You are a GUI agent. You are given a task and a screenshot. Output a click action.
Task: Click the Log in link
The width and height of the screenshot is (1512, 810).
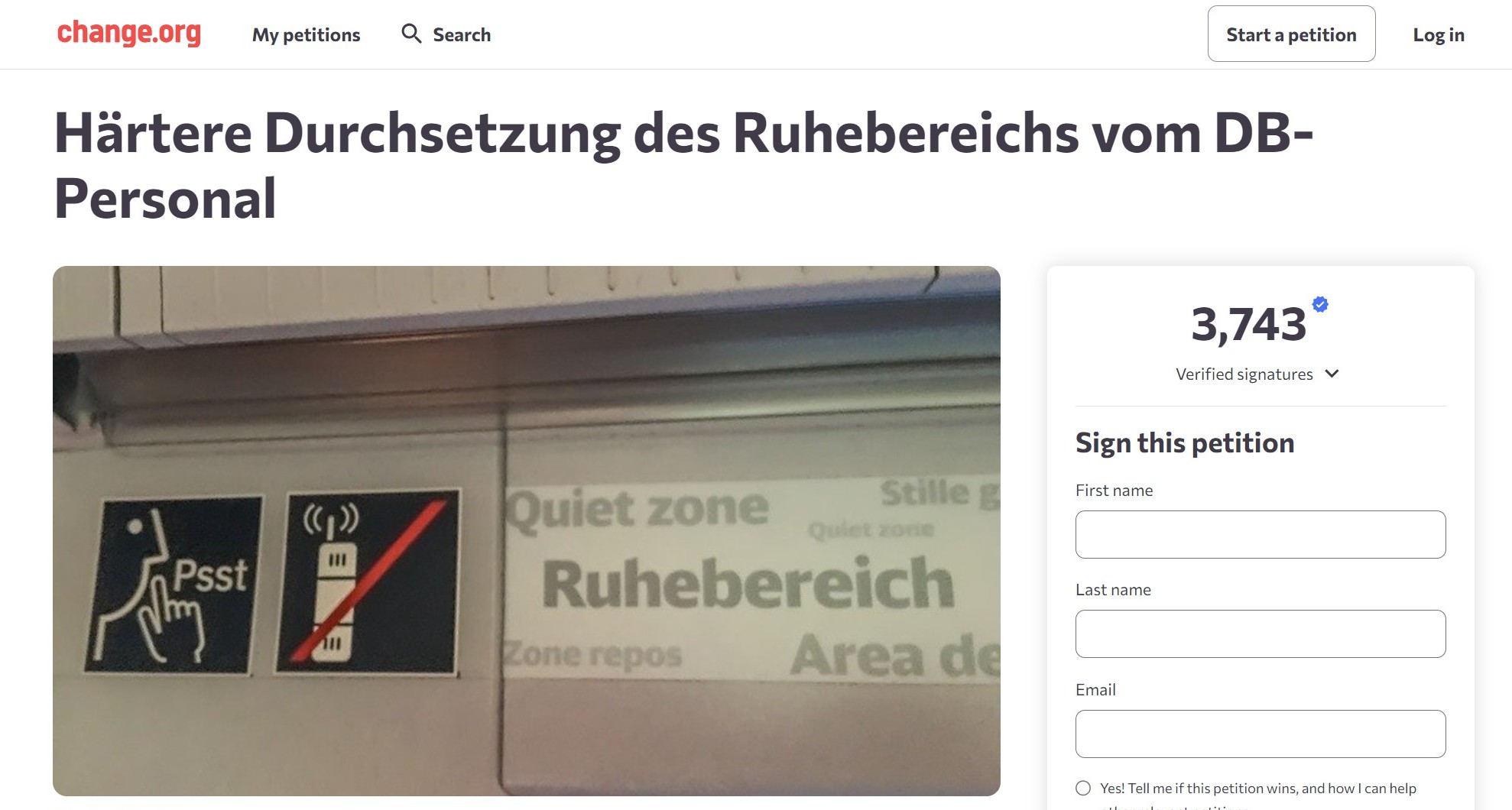1438,34
